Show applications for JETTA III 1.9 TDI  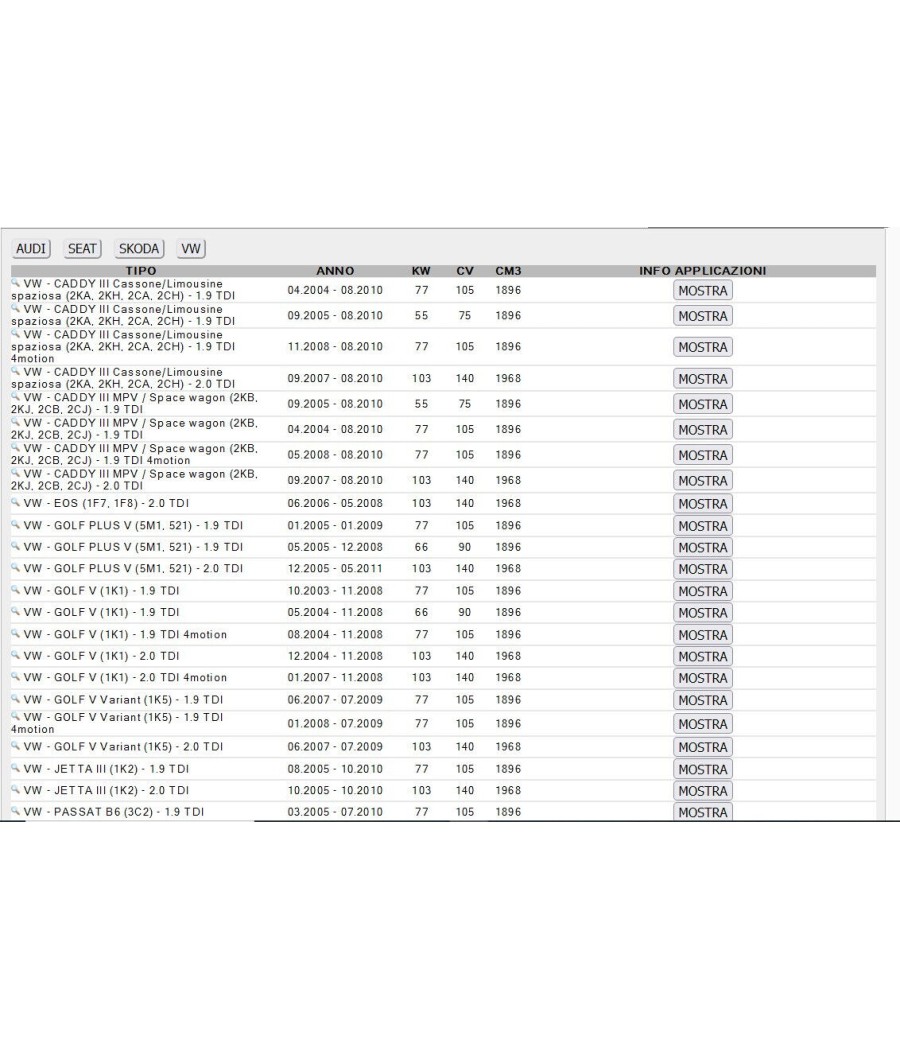pyautogui.click(x=702, y=769)
